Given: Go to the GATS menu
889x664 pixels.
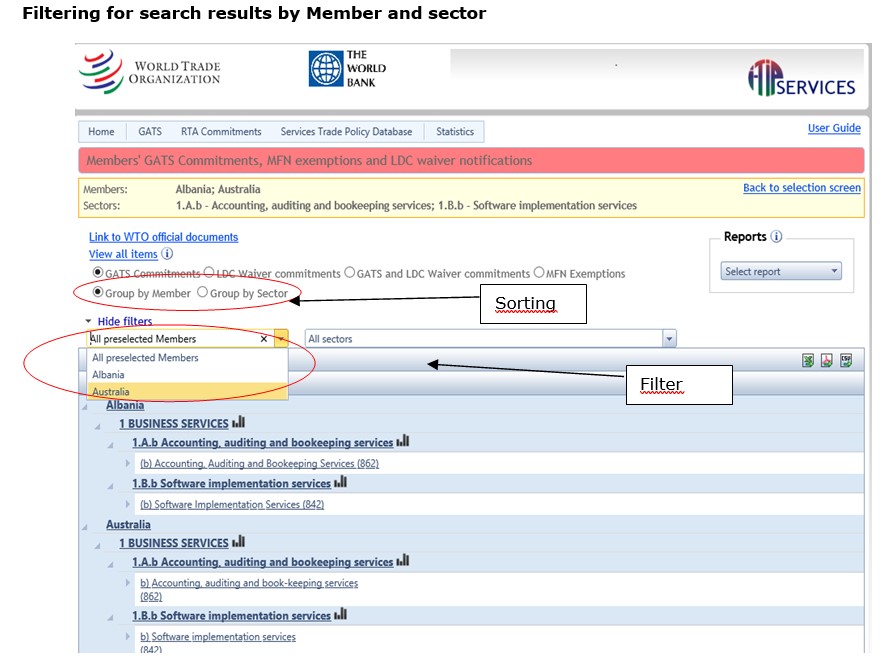Looking at the screenshot, I should [x=150, y=132].
